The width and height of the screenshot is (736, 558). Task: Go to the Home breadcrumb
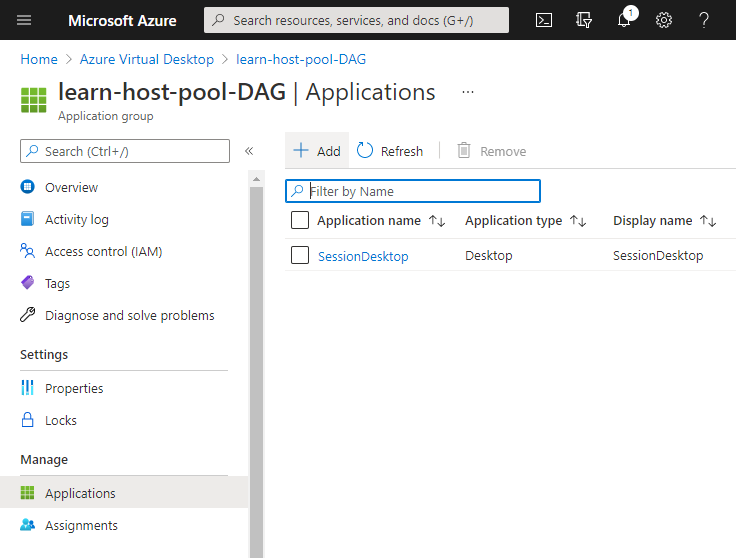(x=39, y=59)
